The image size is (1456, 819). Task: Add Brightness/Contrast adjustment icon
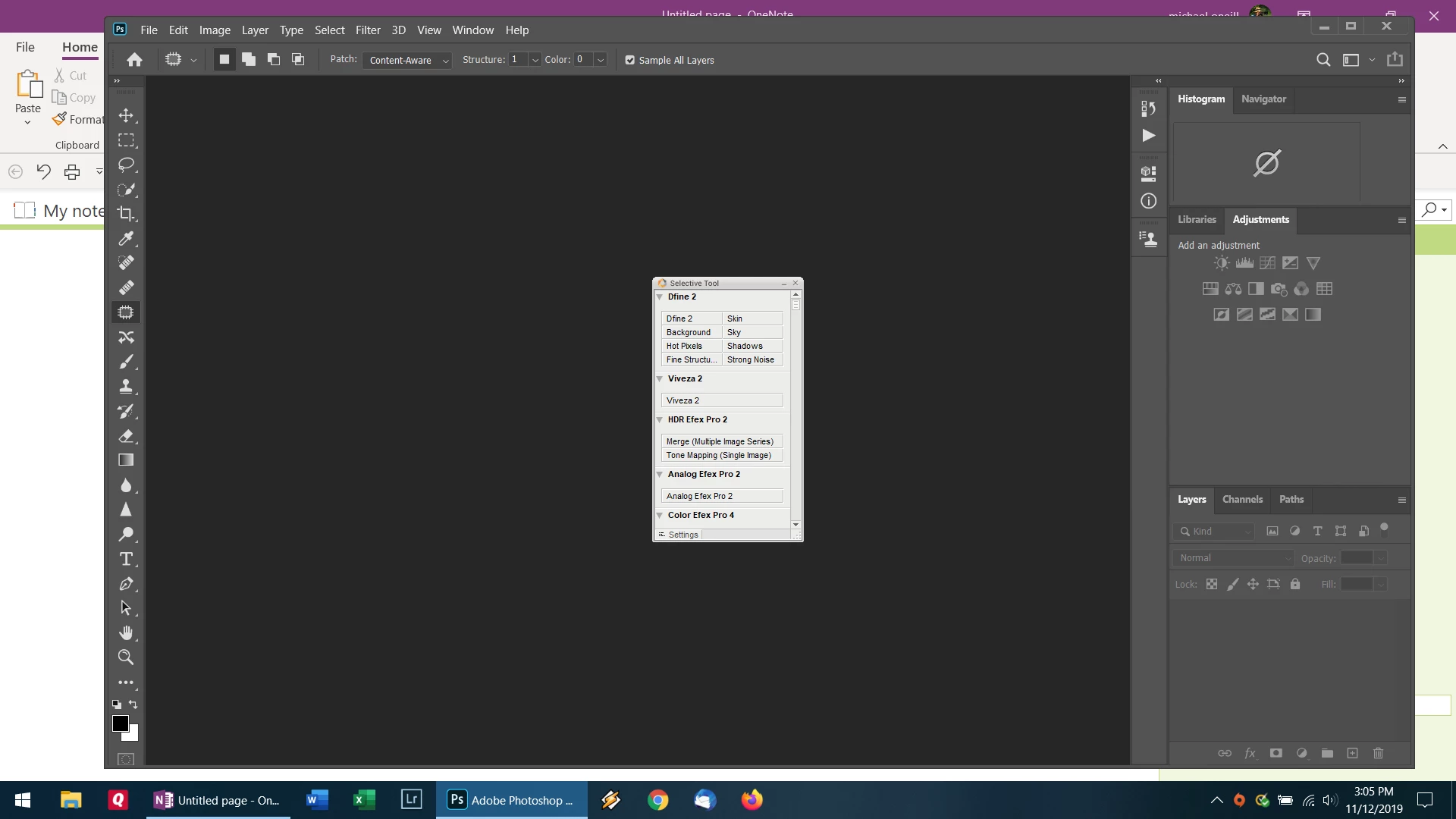click(x=1221, y=263)
